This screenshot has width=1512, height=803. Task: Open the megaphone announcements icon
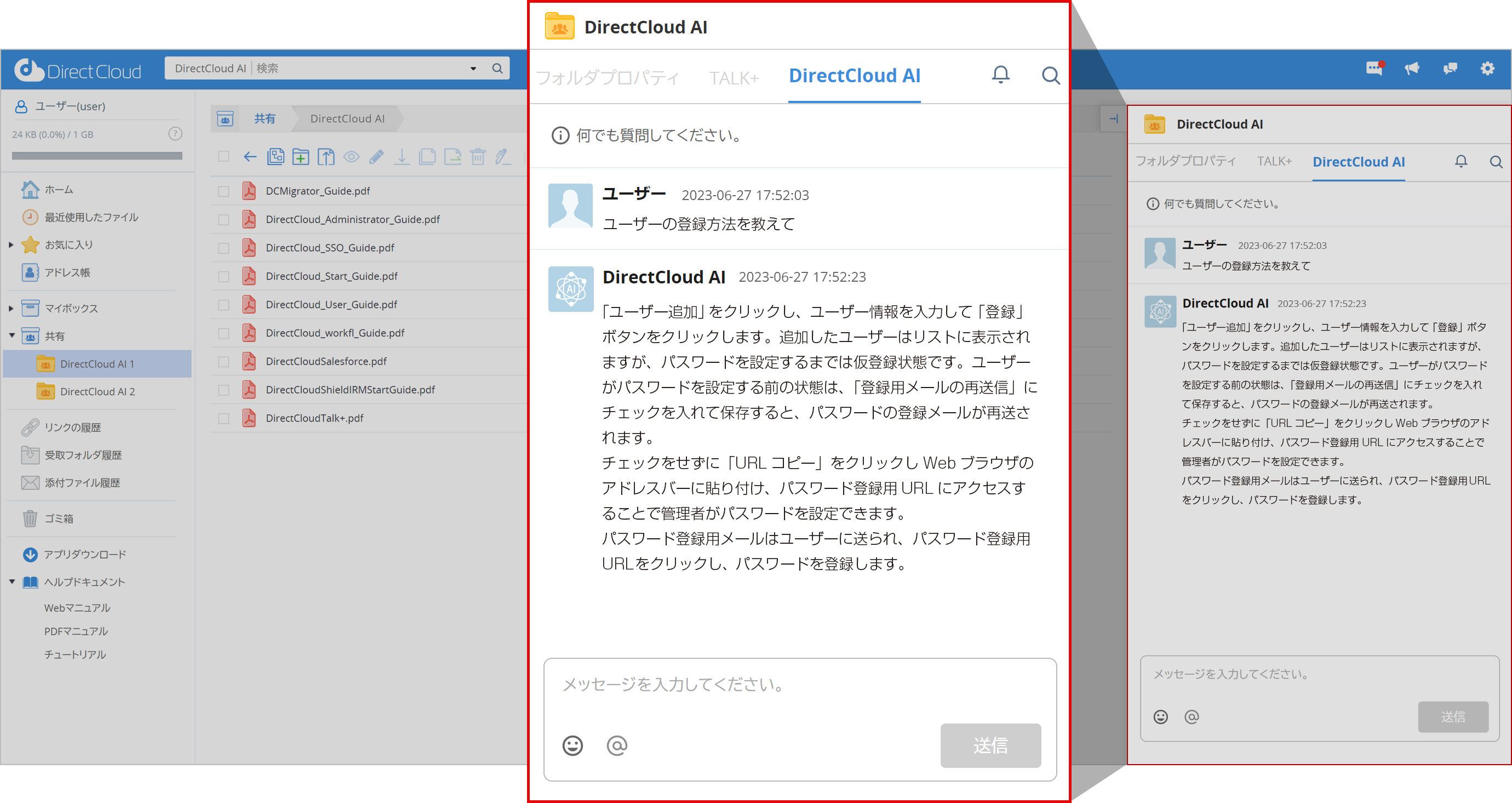click(x=1412, y=69)
